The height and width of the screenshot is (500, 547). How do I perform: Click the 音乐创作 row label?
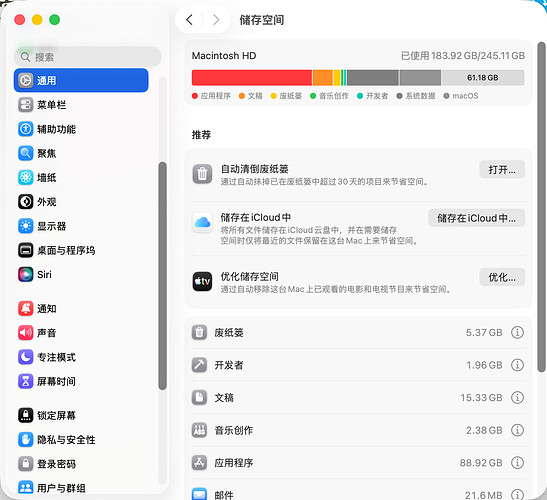234,430
